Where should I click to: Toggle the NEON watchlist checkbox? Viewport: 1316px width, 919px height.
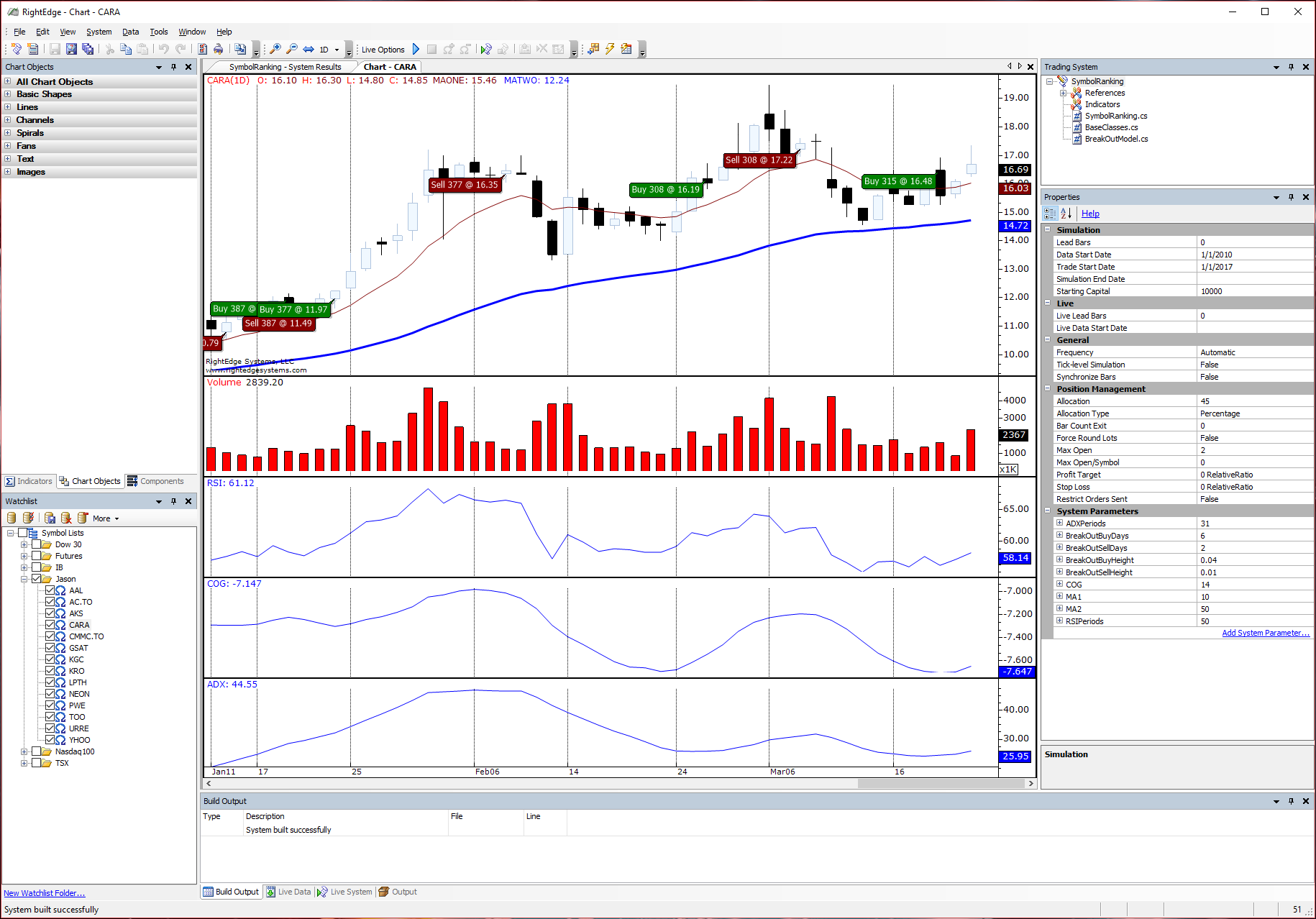[x=50, y=694]
